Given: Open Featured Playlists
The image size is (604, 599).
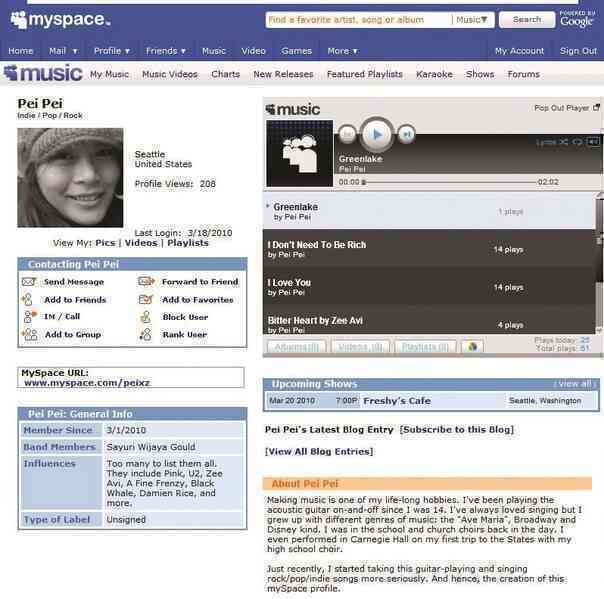Looking at the screenshot, I should 365,74.
